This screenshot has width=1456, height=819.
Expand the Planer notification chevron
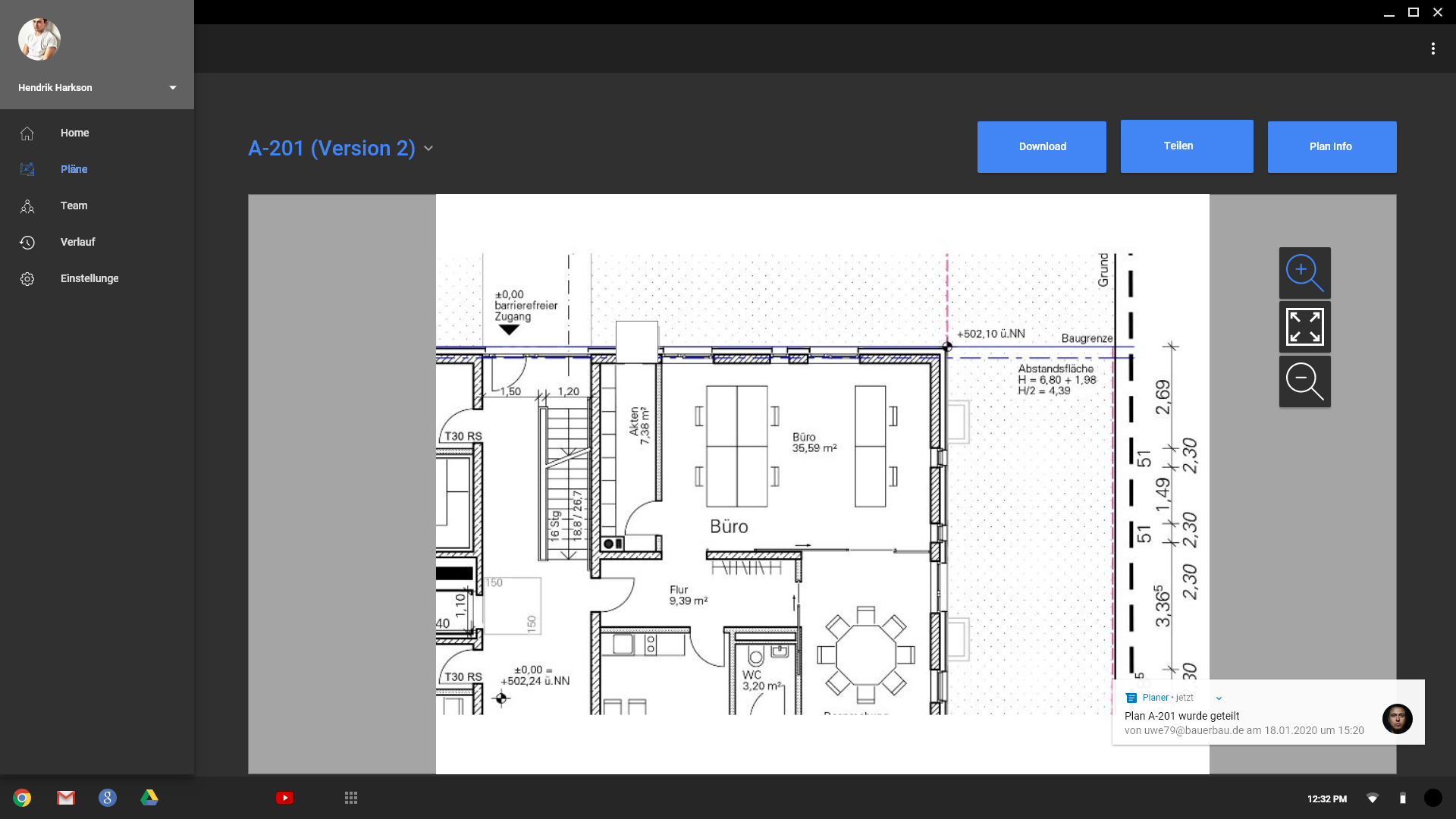[1219, 698]
